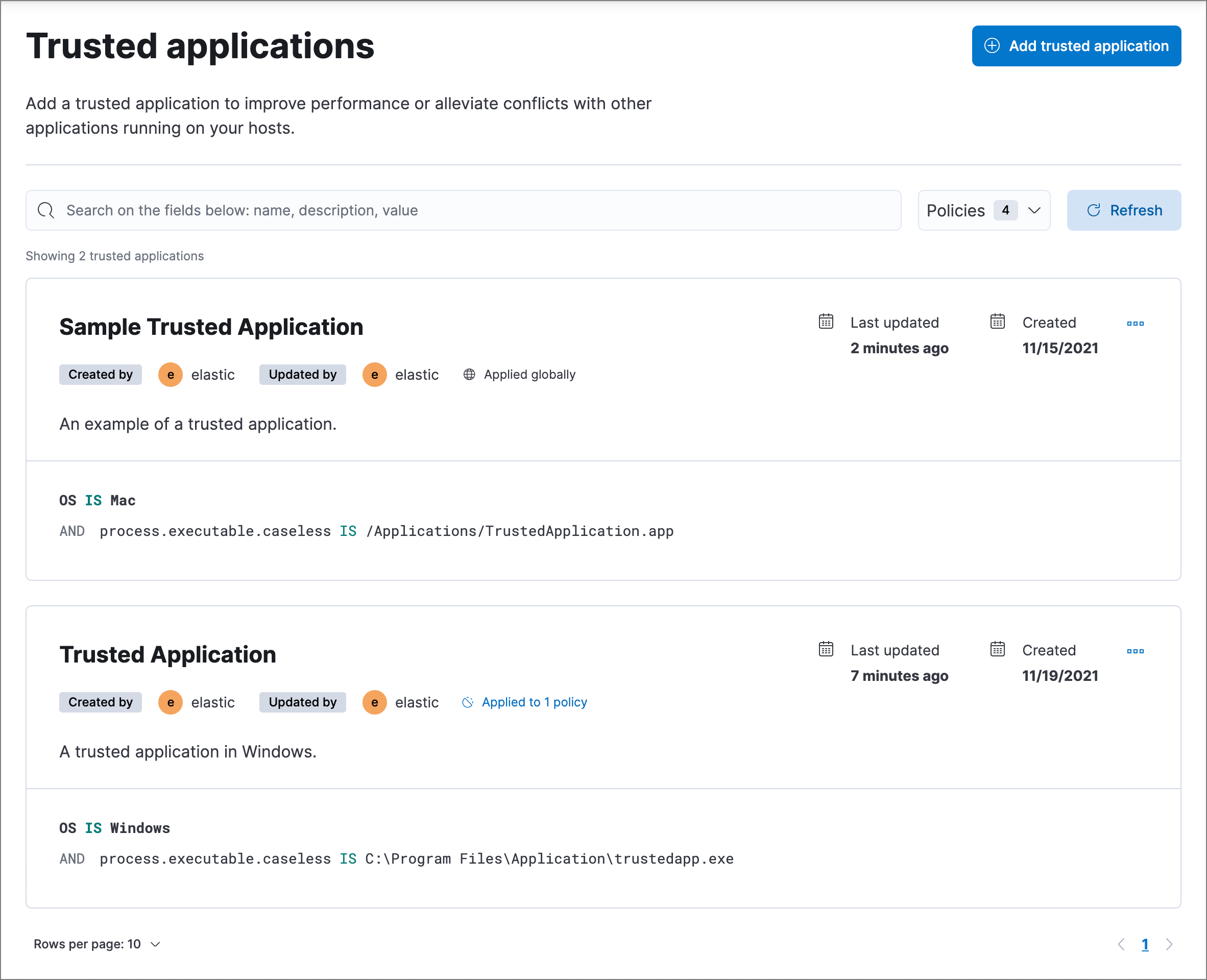The width and height of the screenshot is (1207, 980).
Task: Select page 1 in pagination
Action: [x=1145, y=944]
